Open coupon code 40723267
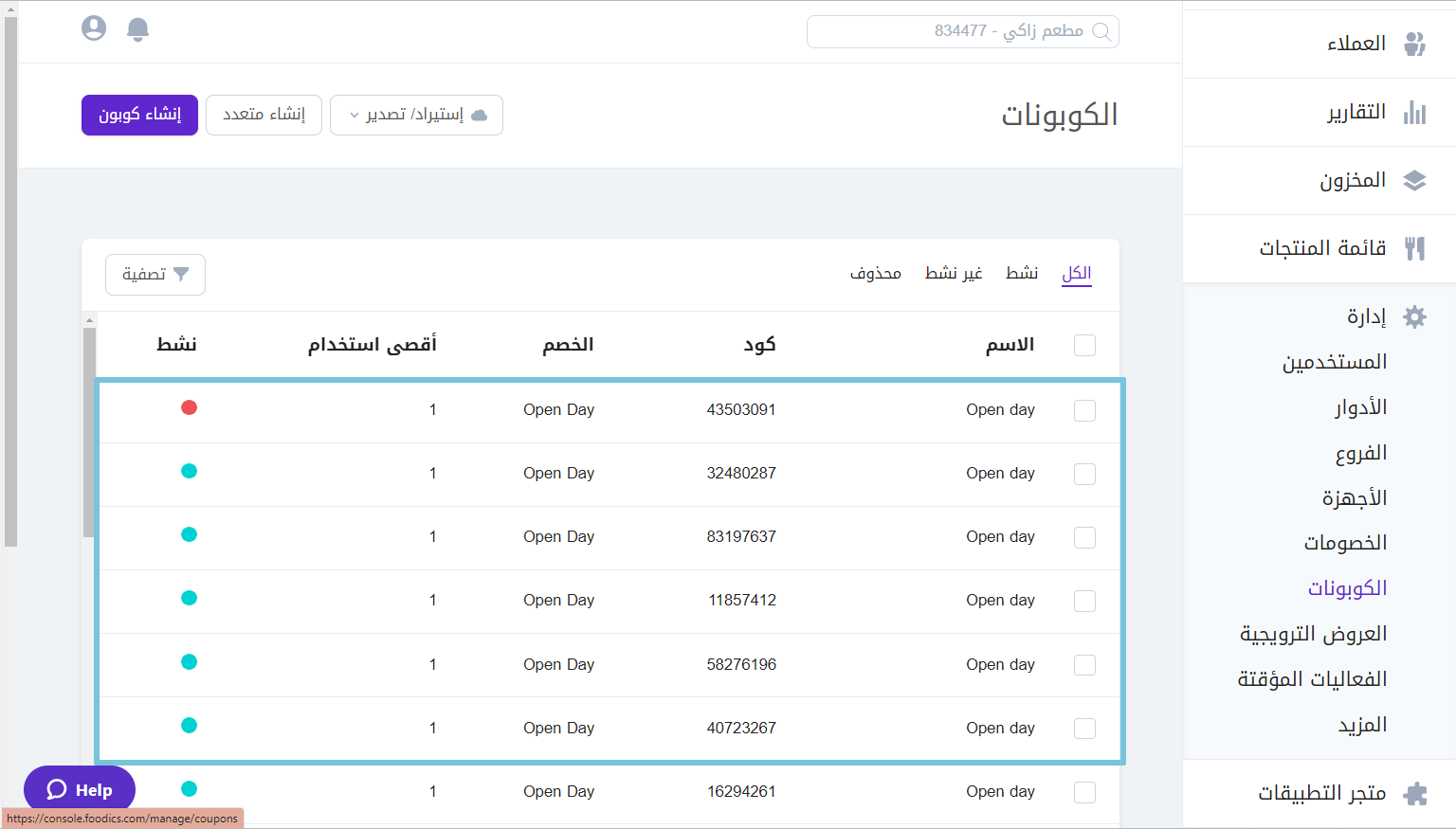This screenshot has width=1456, height=829. [x=741, y=728]
